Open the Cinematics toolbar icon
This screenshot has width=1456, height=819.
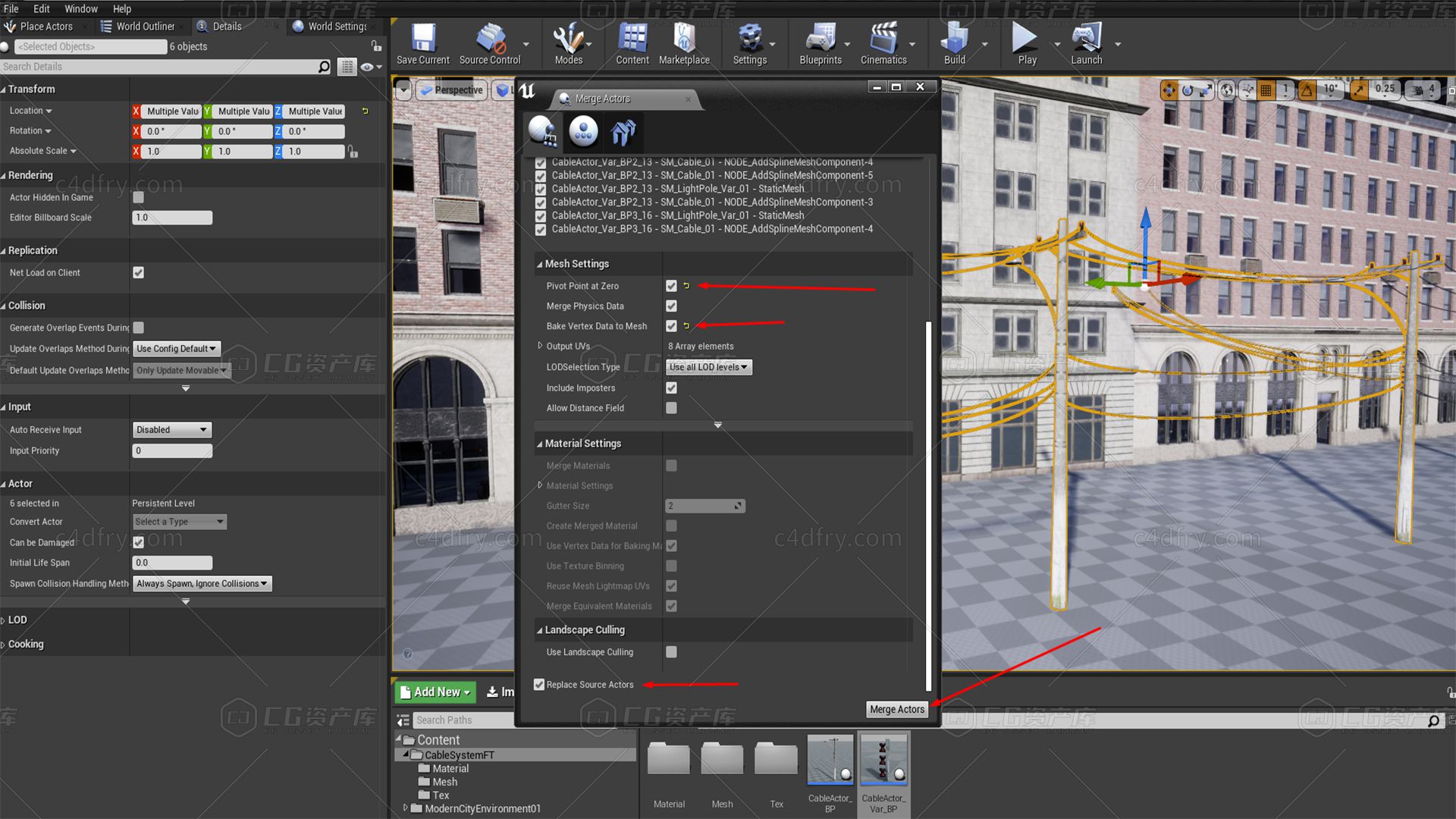pos(883,44)
